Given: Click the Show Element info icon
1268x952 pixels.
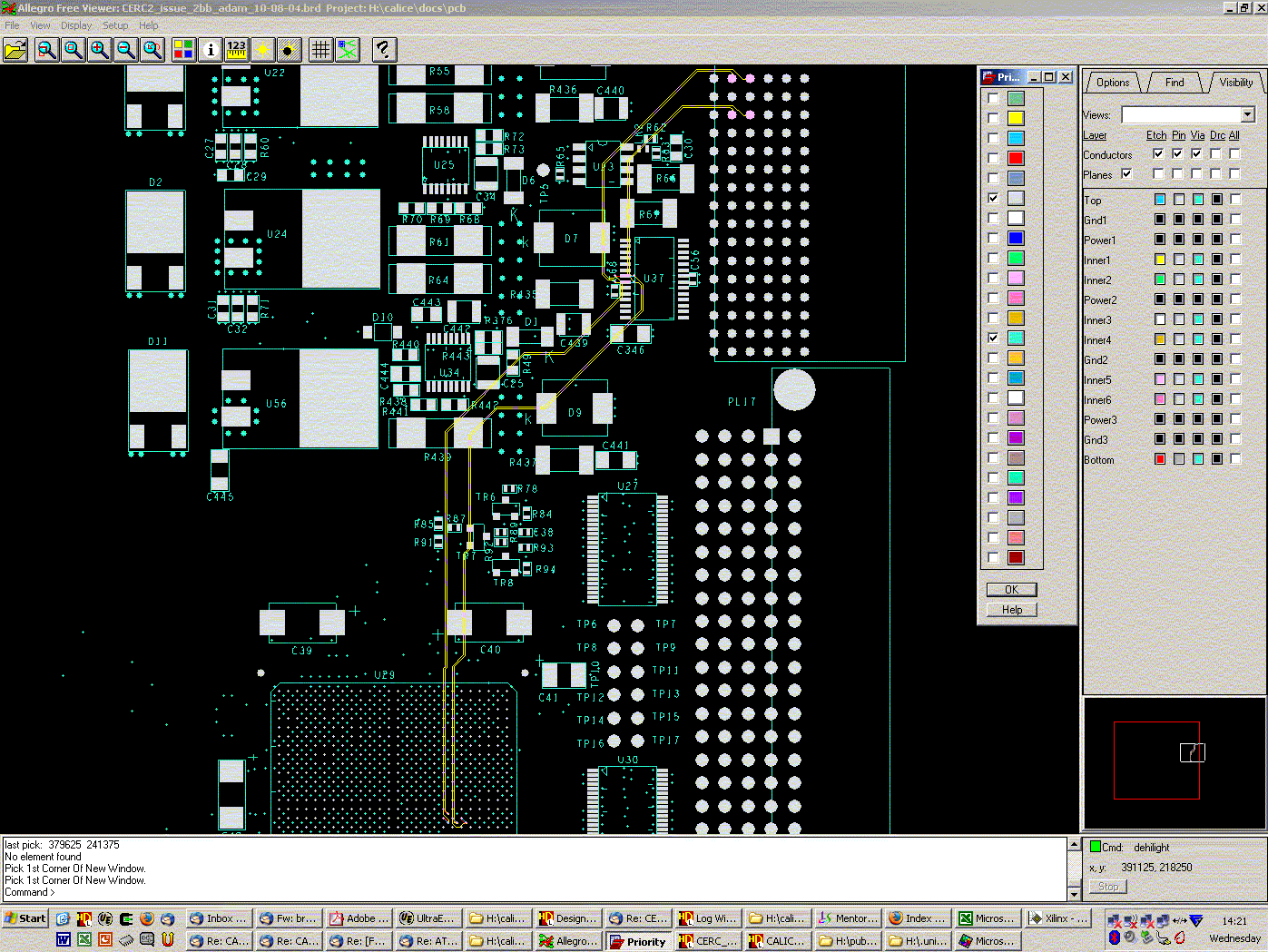Looking at the screenshot, I should click(211, 50).
